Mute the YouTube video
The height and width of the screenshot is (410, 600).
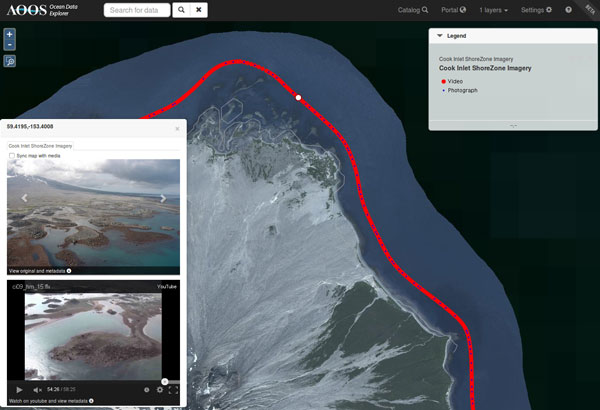pyautogui.click(x=37, y=389)
